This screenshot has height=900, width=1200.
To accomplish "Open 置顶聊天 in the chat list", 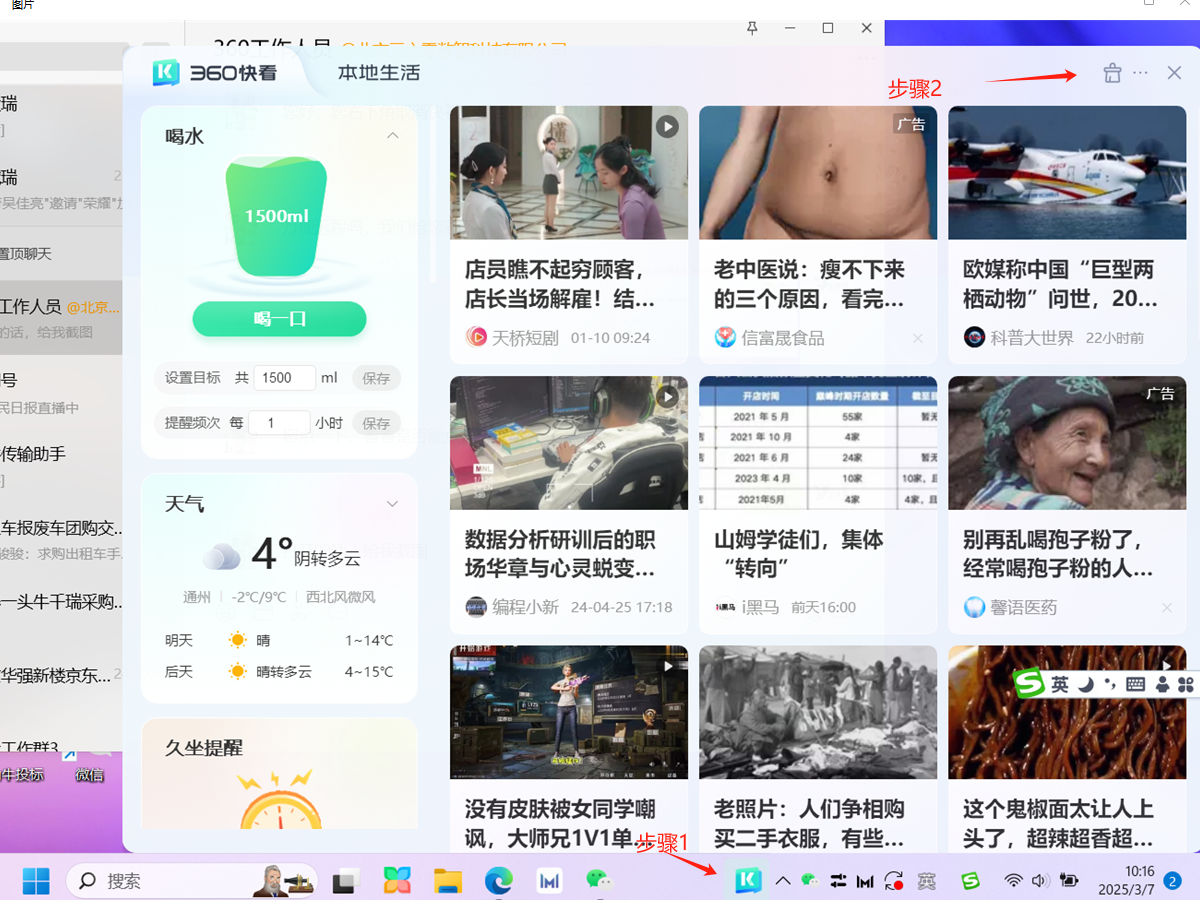I will (26, 254).
